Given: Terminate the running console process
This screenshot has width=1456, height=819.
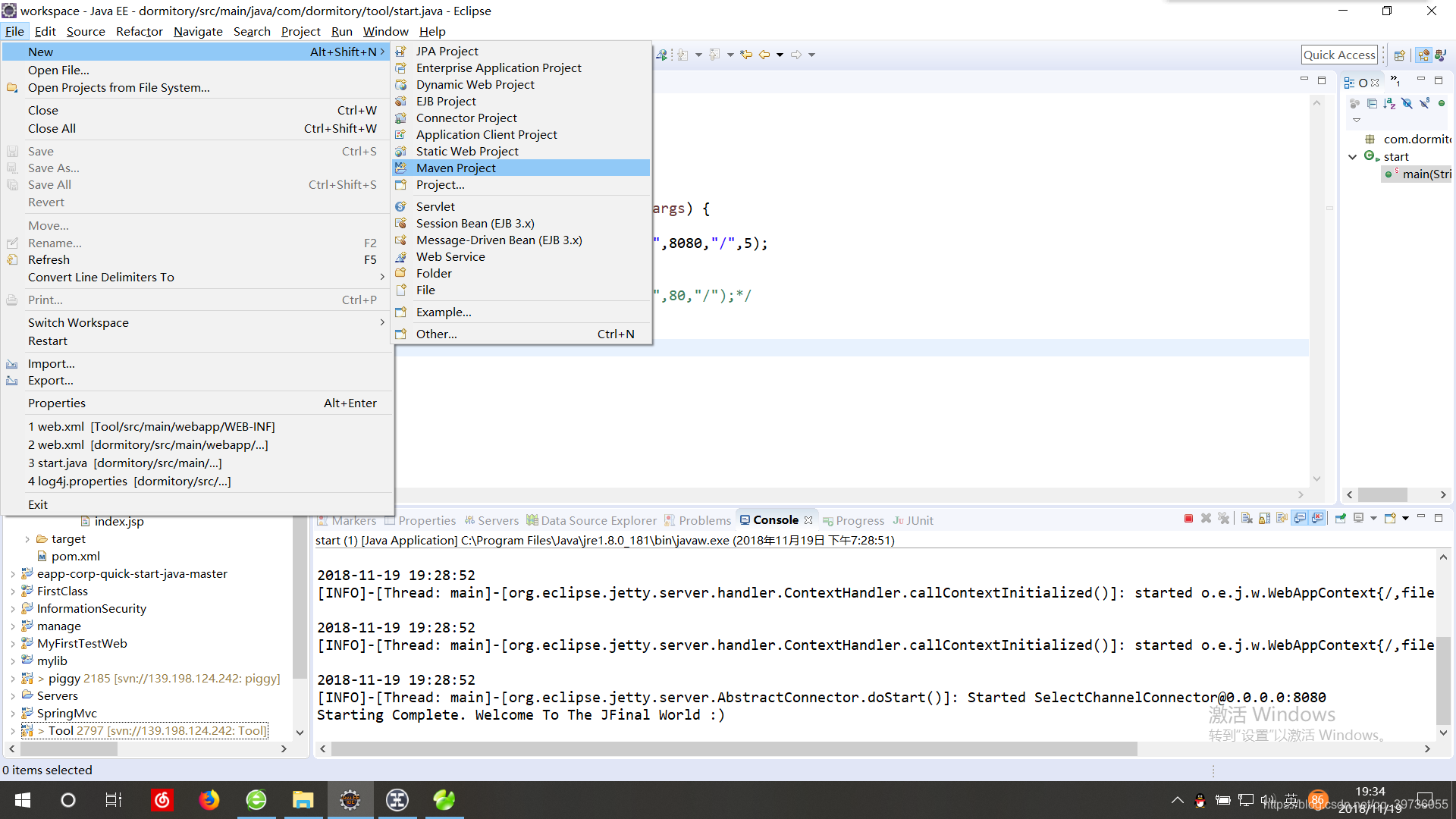Looking at the screenshot, I should click(x=1188, y=519).
